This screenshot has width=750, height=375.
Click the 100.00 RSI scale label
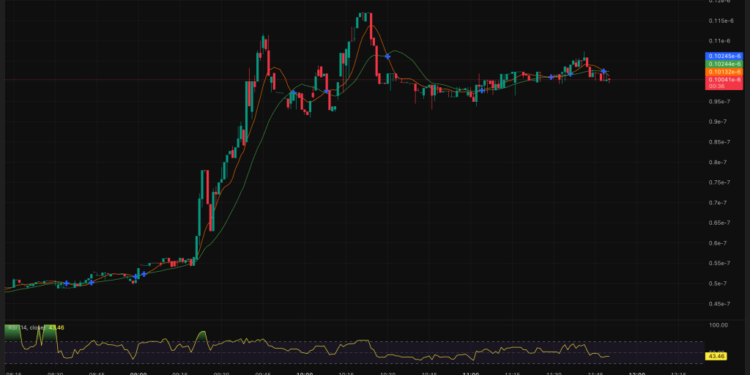(x=717, y=325)
